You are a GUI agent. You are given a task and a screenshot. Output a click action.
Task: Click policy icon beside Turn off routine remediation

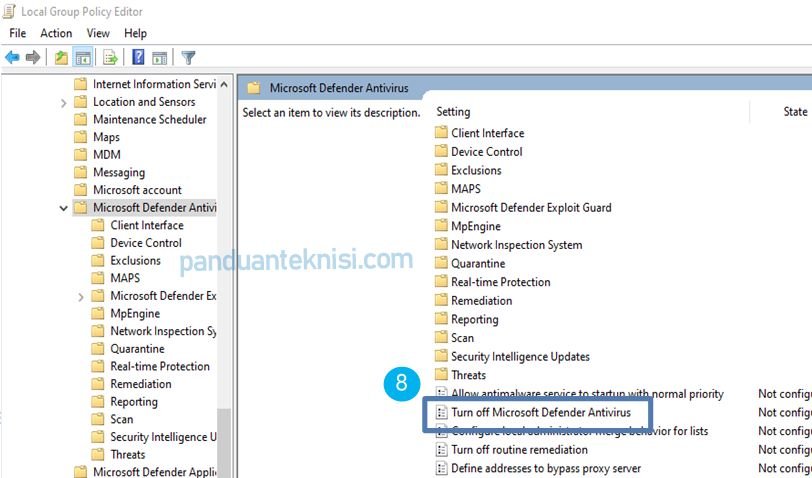pos(441,450)
